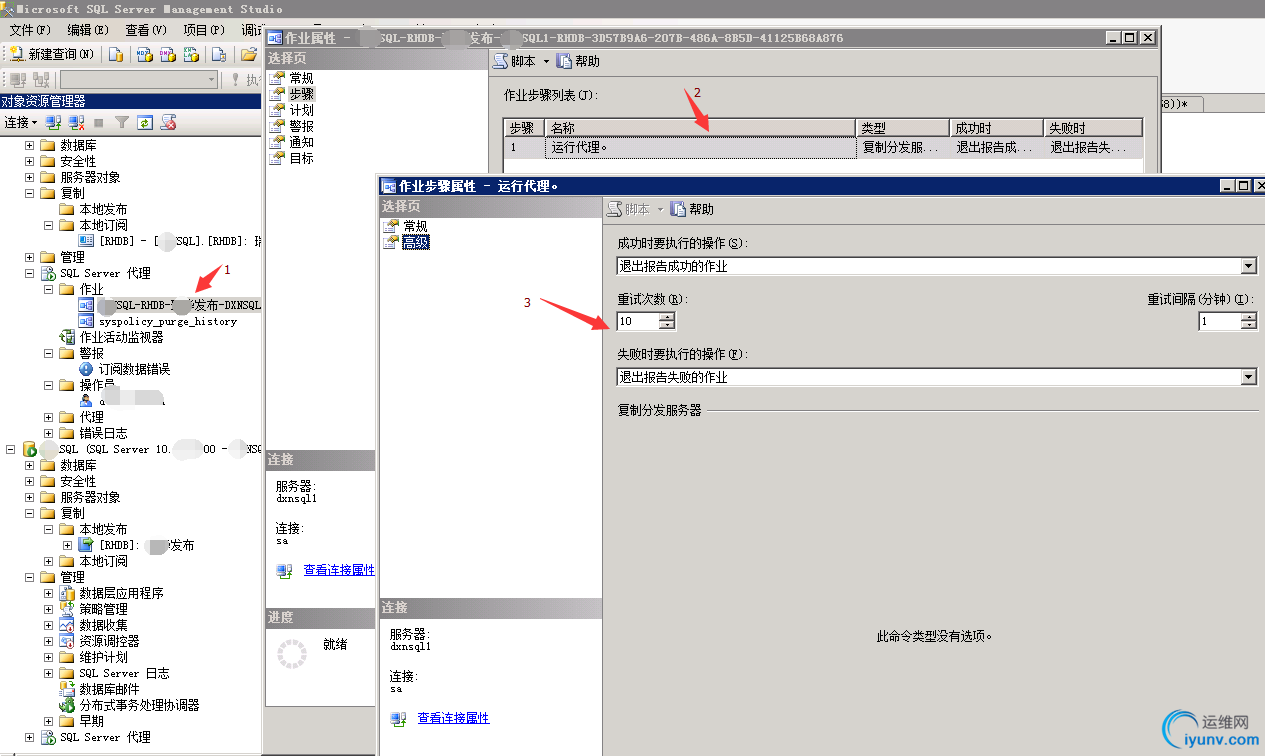Click 脚本 button in 作业属性 window

tap(514, 61)
